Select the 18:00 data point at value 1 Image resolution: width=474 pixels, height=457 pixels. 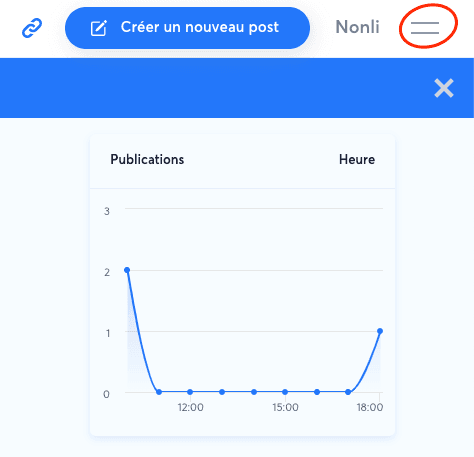pyautogui.click(x=380, y=331)
